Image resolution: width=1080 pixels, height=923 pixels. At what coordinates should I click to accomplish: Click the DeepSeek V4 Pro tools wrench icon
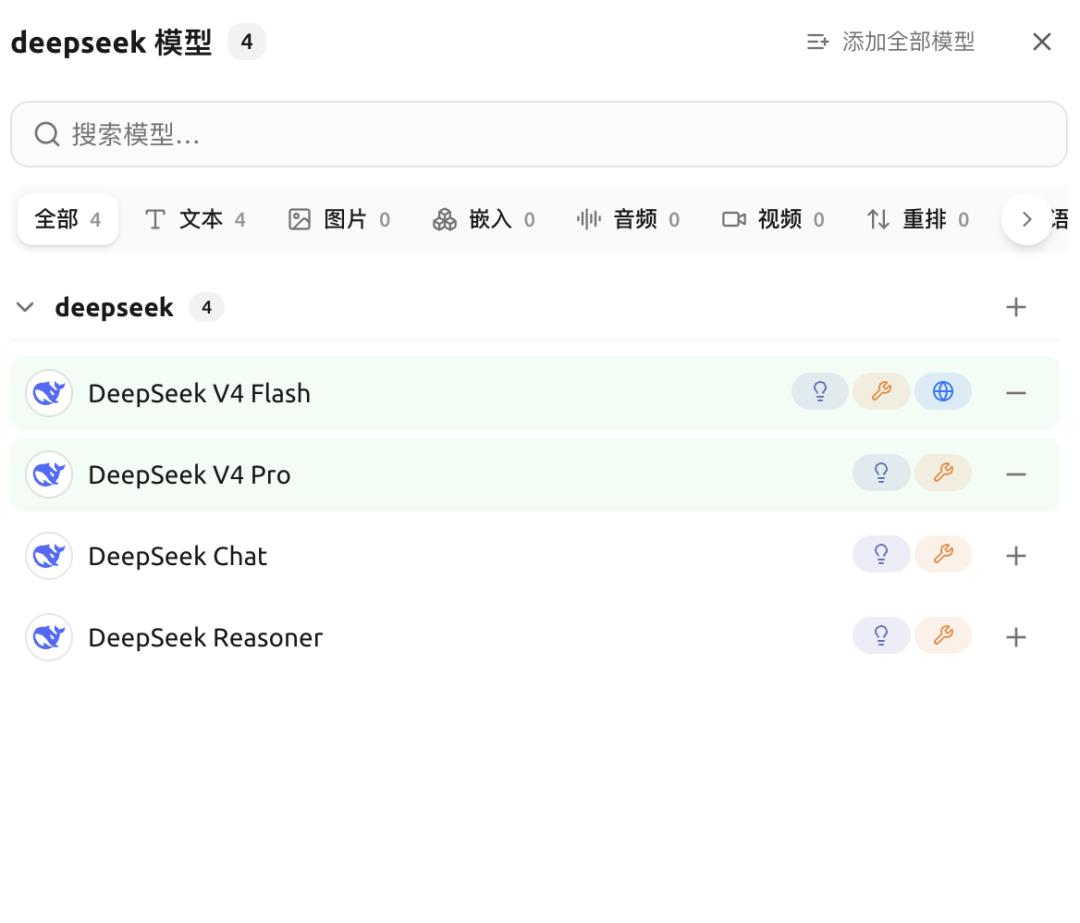coord(943,473)
